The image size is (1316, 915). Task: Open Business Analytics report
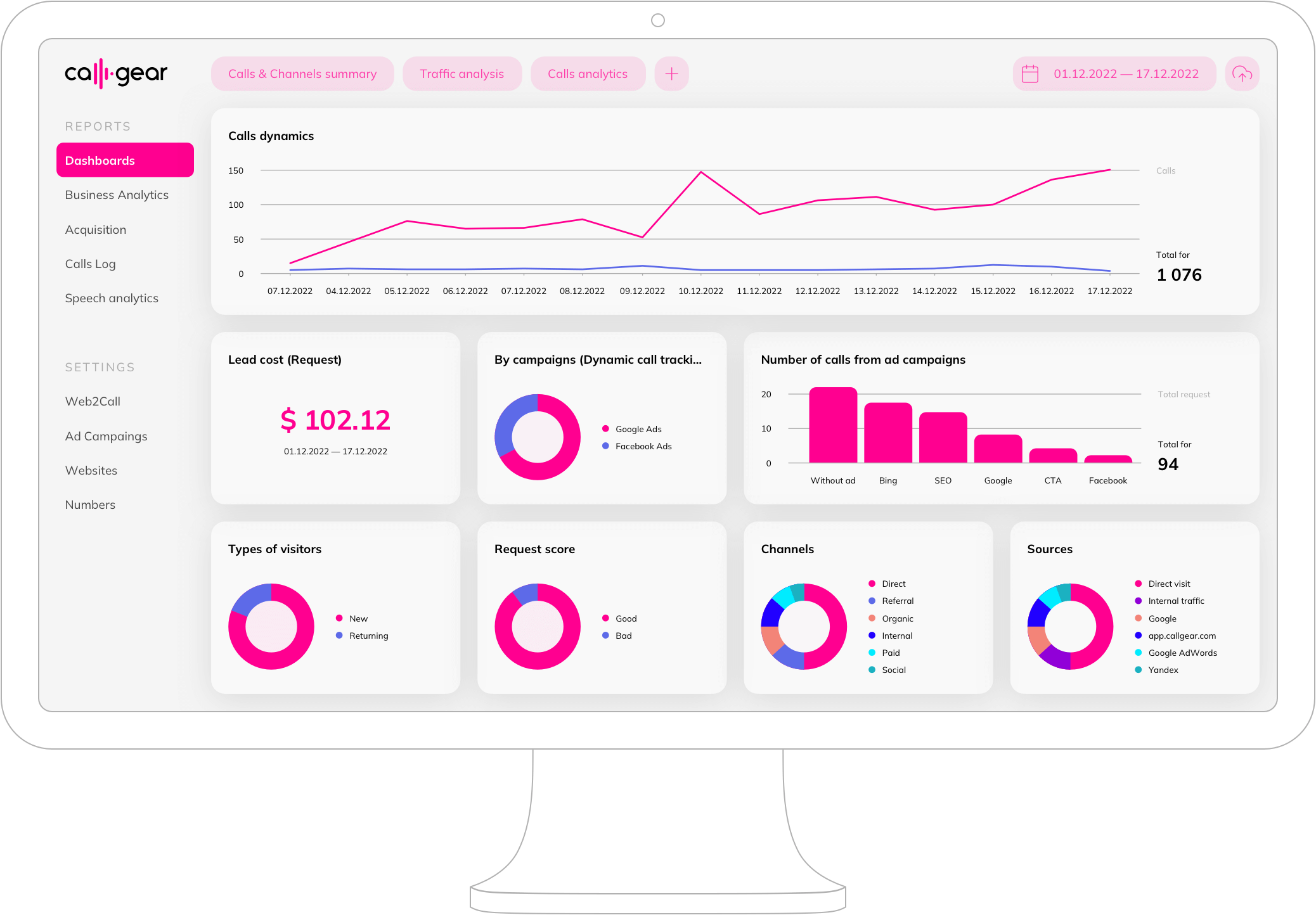point(117,195)
